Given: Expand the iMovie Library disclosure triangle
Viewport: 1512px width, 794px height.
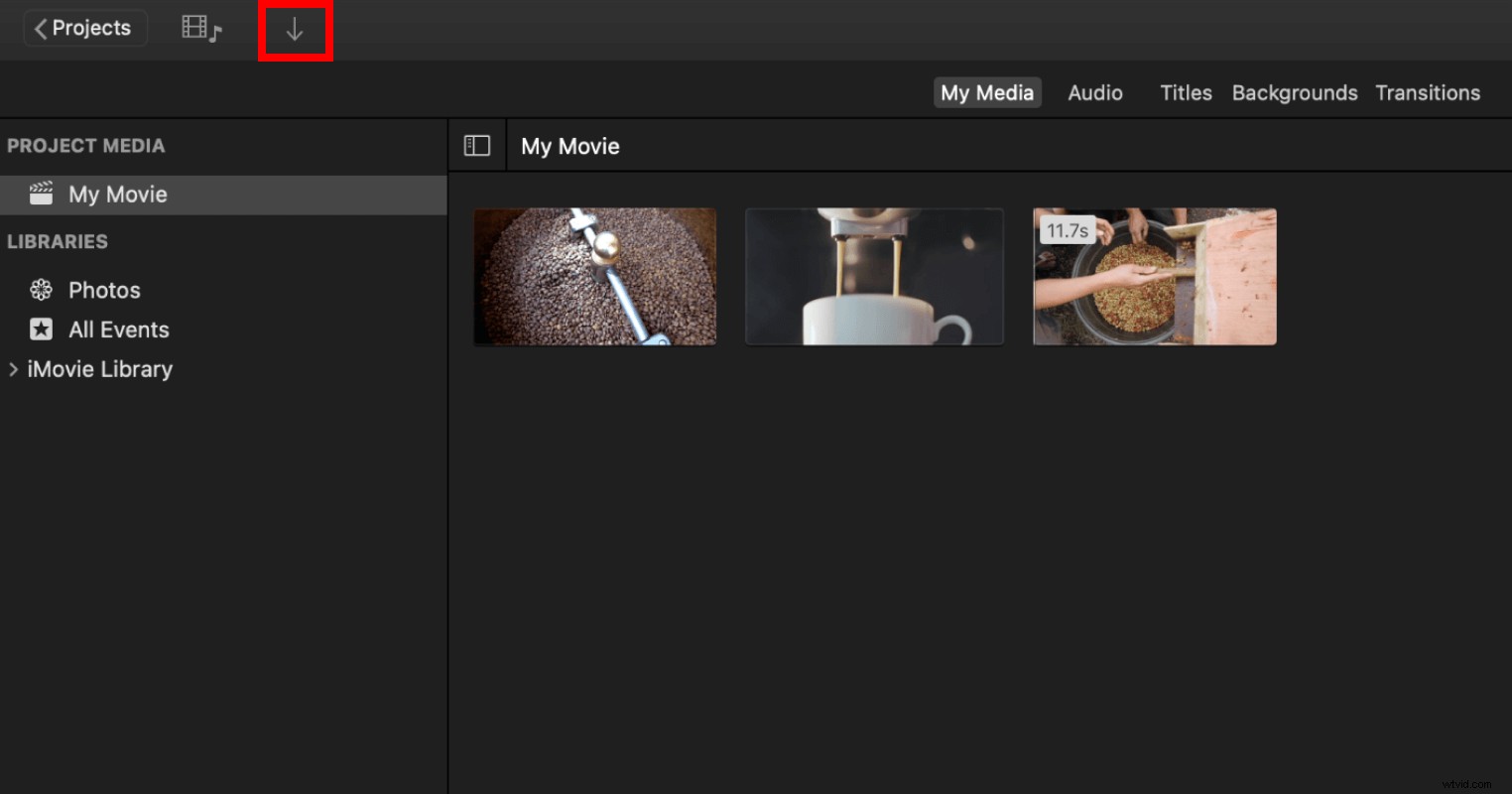Looking at the screenshot, I should click(x=13, y=368).
